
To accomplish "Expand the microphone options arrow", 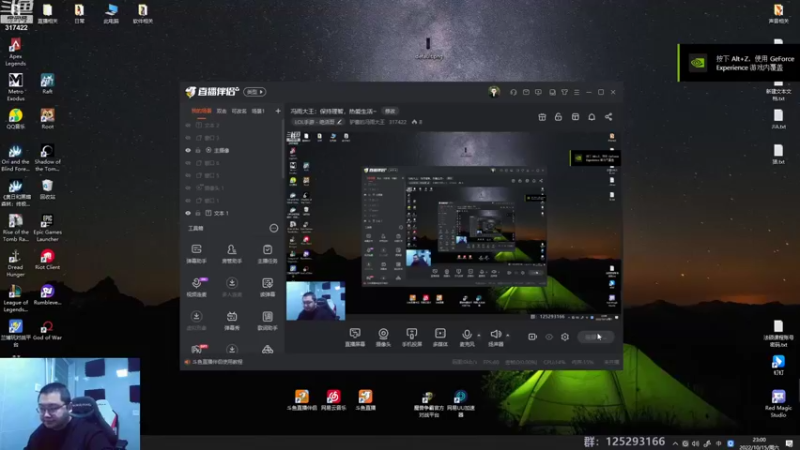I will pos(479,335).
